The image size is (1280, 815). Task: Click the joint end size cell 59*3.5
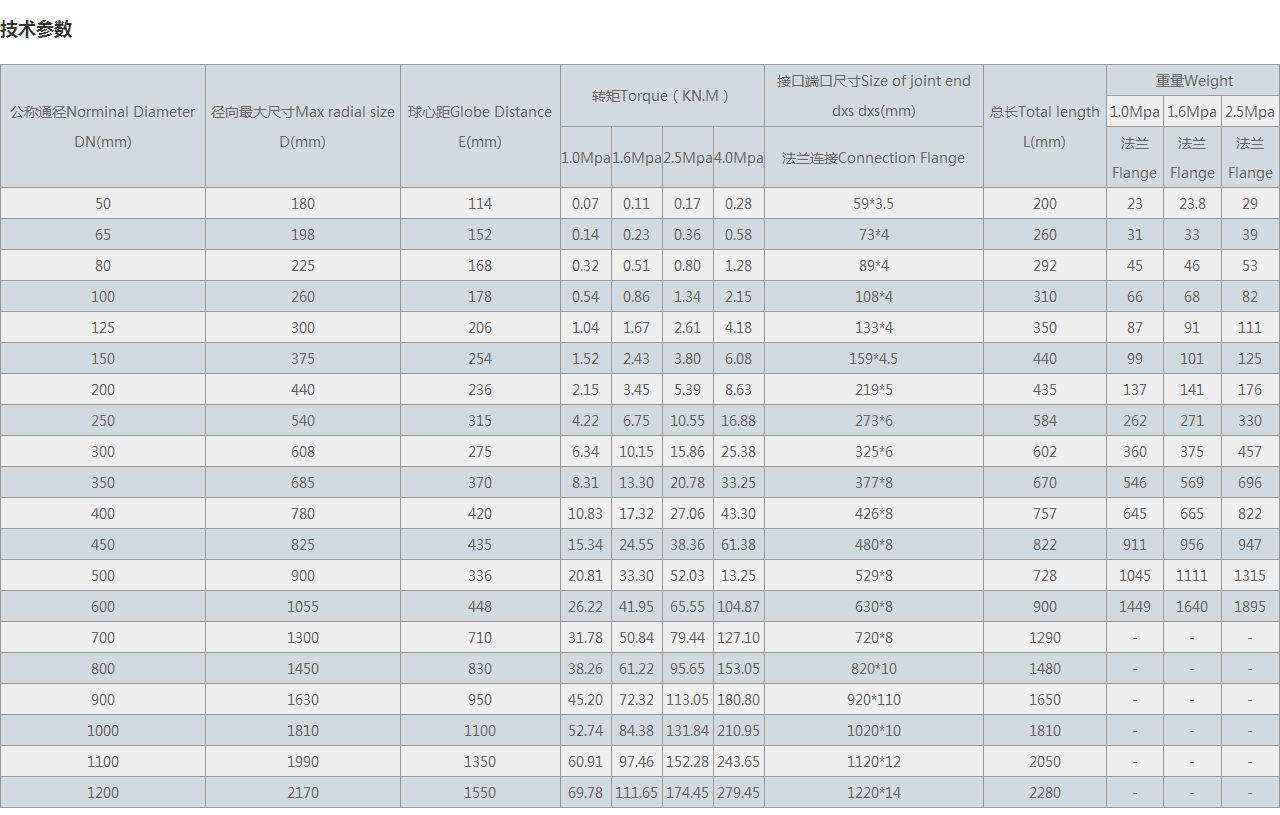(x=874, y=204)
